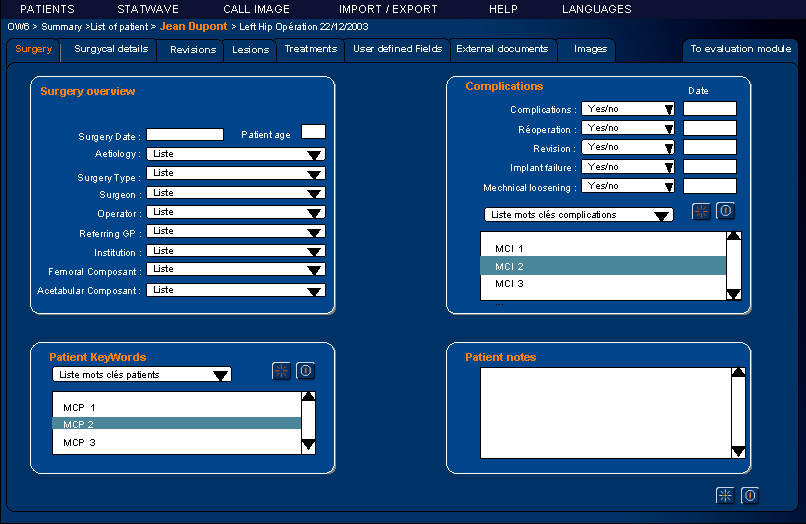
Task: Open the STATWAVE menu
Action: pyautogui.click(x=148, y=9)
